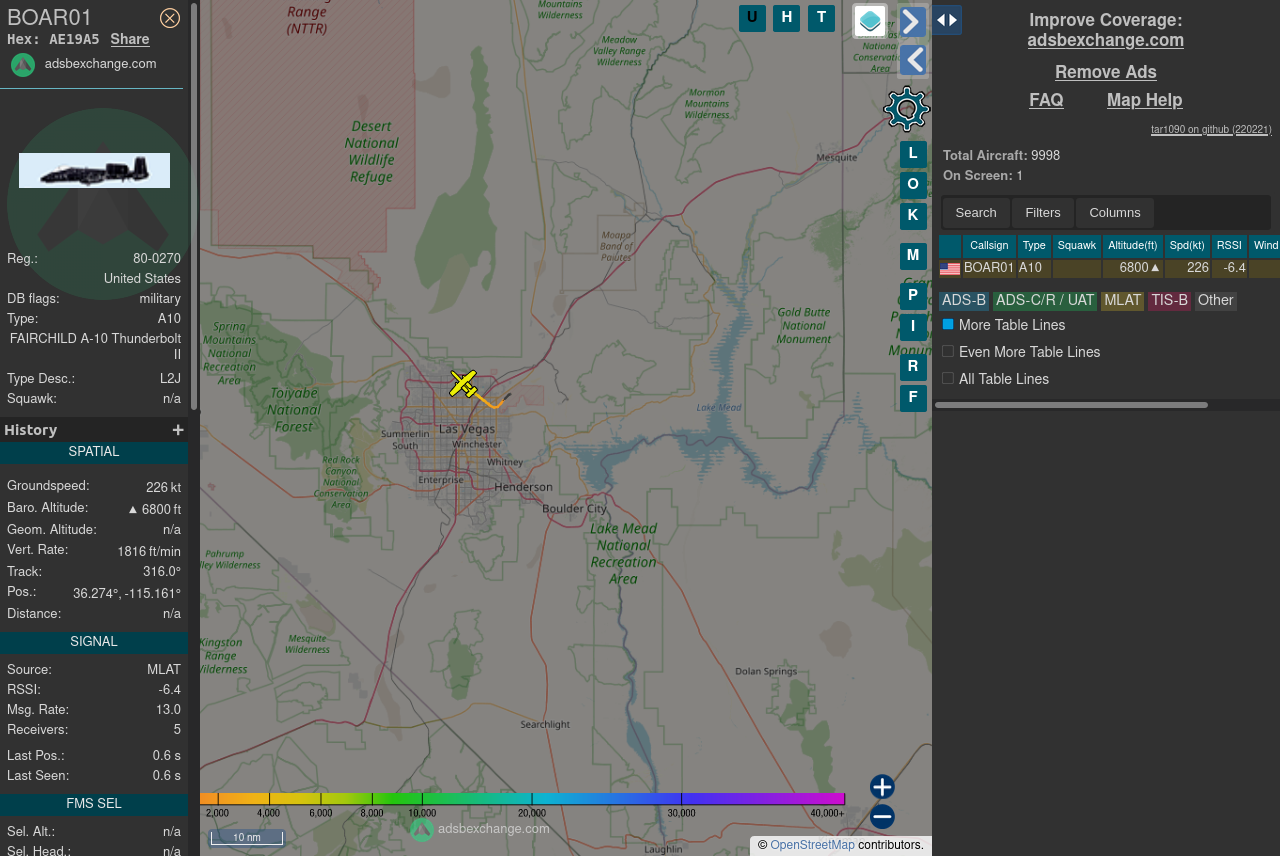
Task: Click the 4,000 mark on altitude color scale
Action: click(x=268, y=813)
